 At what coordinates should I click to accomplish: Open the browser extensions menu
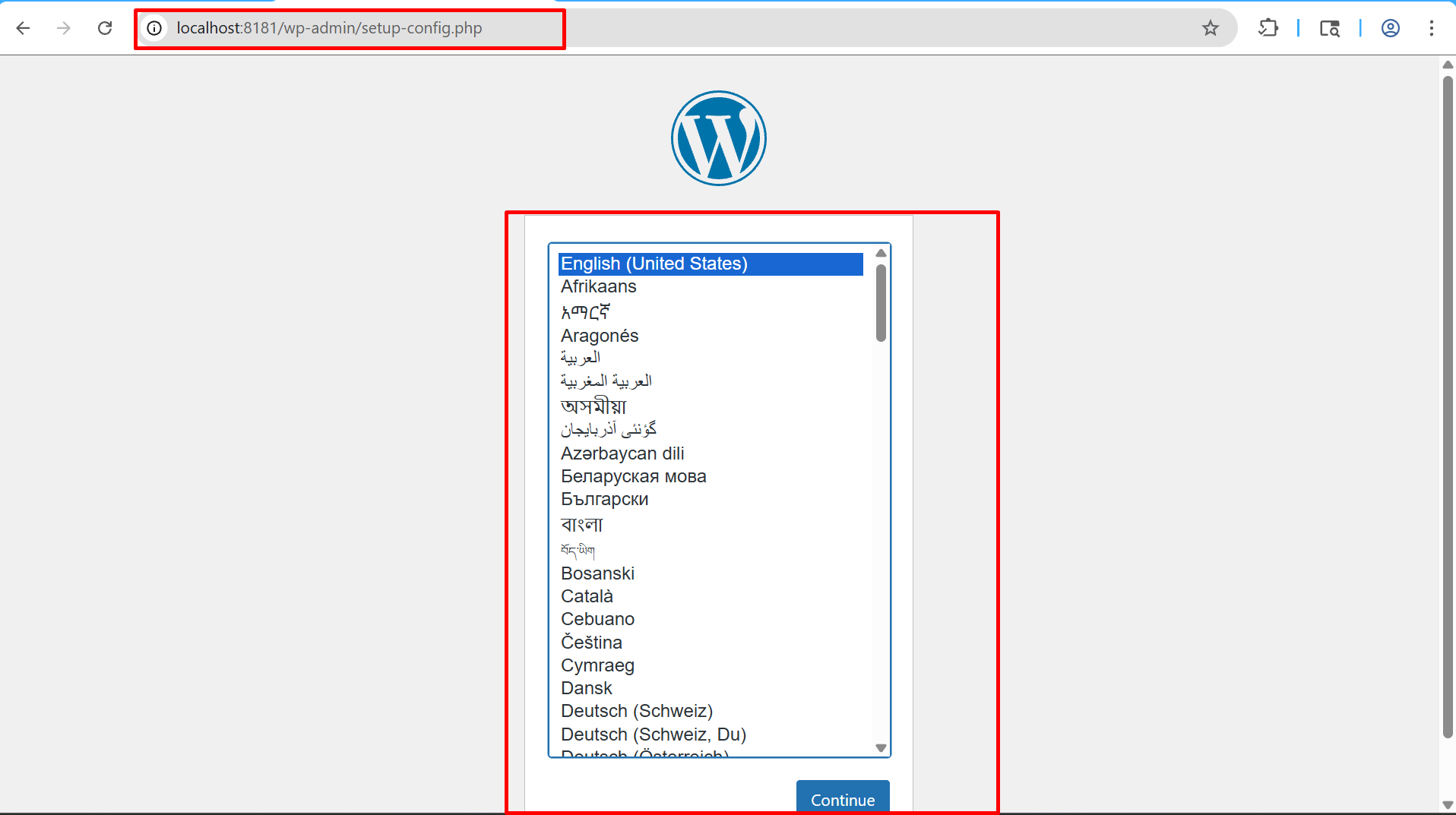pyautogui.click(x=1268, y=28)
